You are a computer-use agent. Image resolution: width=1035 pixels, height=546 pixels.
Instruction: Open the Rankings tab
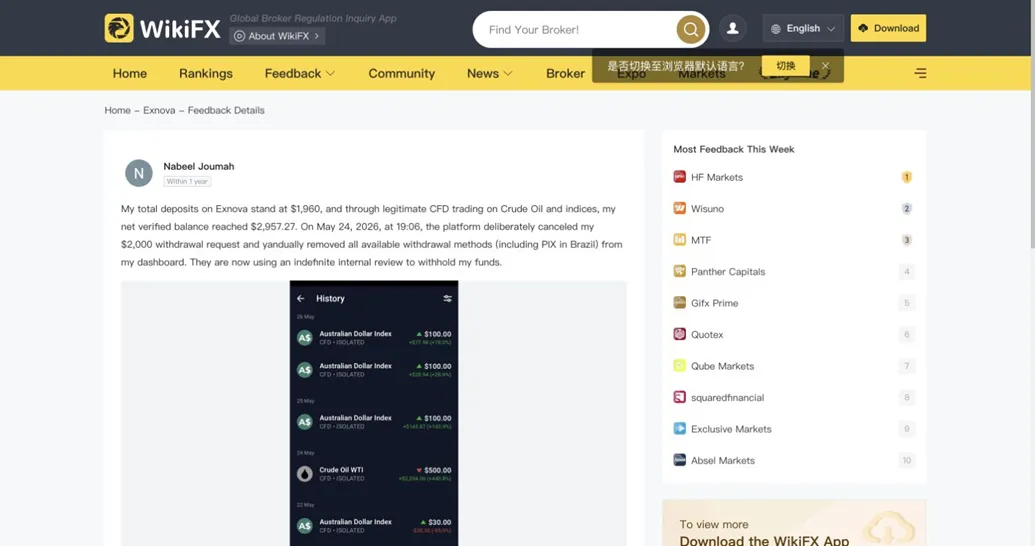pos(206,73)
